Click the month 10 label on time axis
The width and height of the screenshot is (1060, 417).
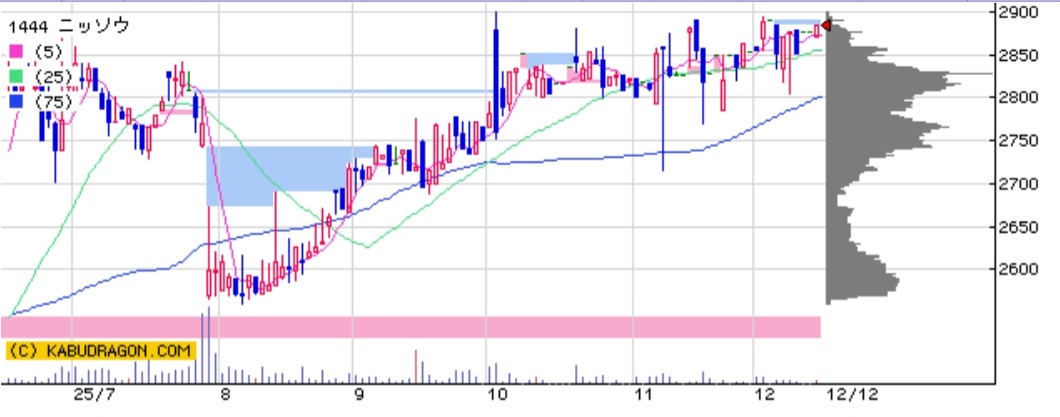pyautogui.click(x=493, y=396)
